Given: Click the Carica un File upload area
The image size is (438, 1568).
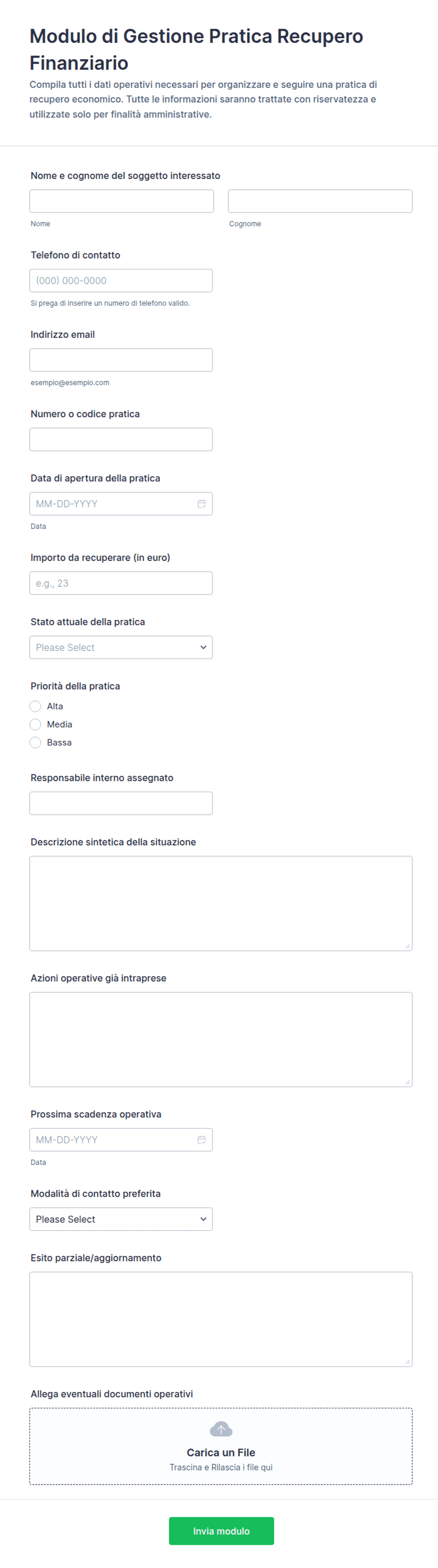Looking at the screenshot, I should [x=221, y=1446].
